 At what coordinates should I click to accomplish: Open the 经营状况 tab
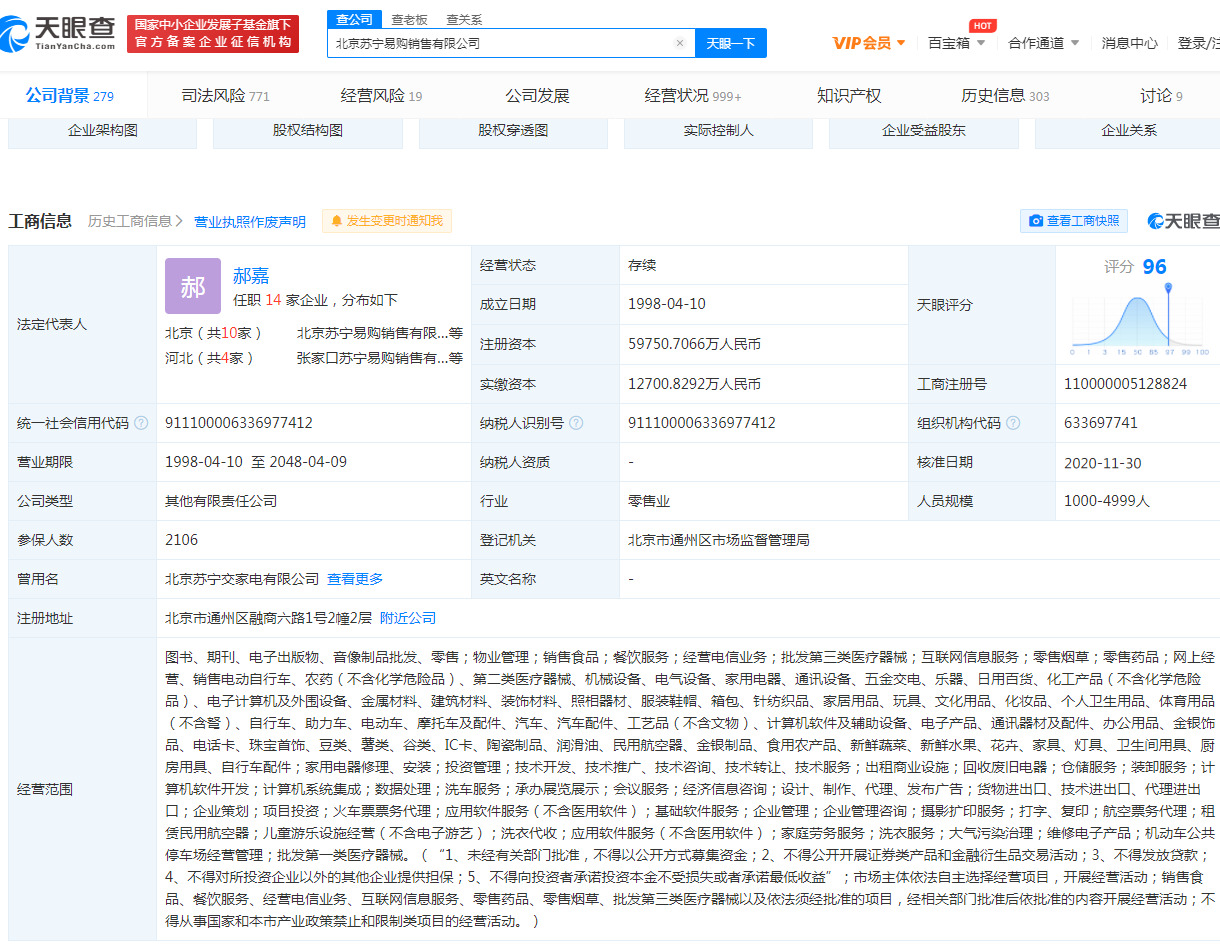693,96
